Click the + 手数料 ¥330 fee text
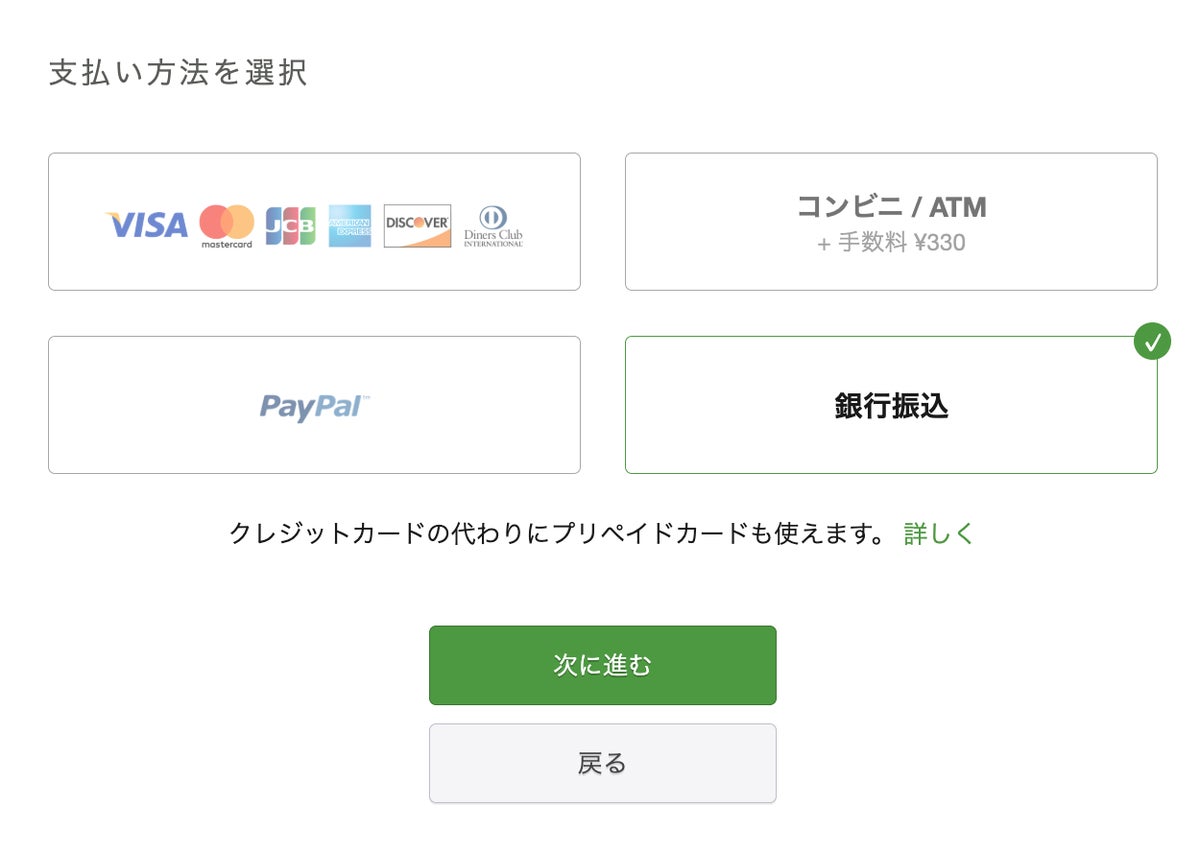 (x=891, y=243)
